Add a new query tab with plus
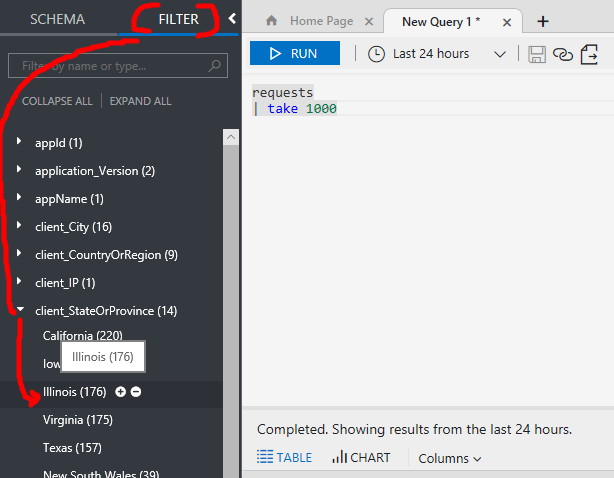Image resolution: width=614 pixels, height=478 pixels. 543,22
